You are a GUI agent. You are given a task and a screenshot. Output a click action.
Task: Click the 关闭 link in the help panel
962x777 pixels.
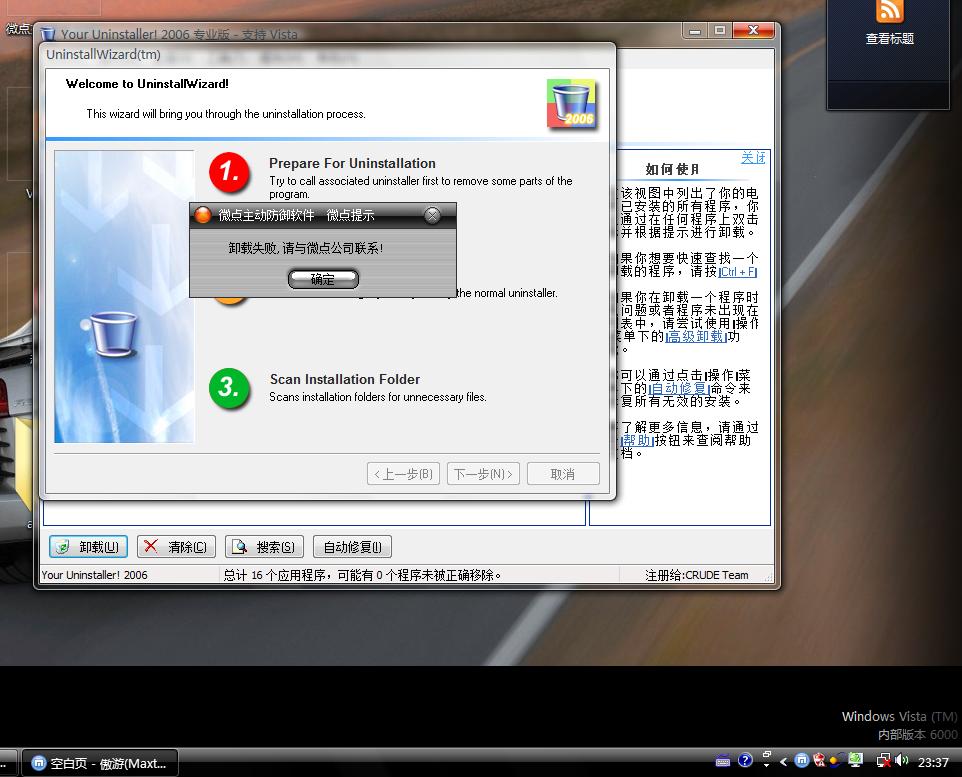pos(753,158)
